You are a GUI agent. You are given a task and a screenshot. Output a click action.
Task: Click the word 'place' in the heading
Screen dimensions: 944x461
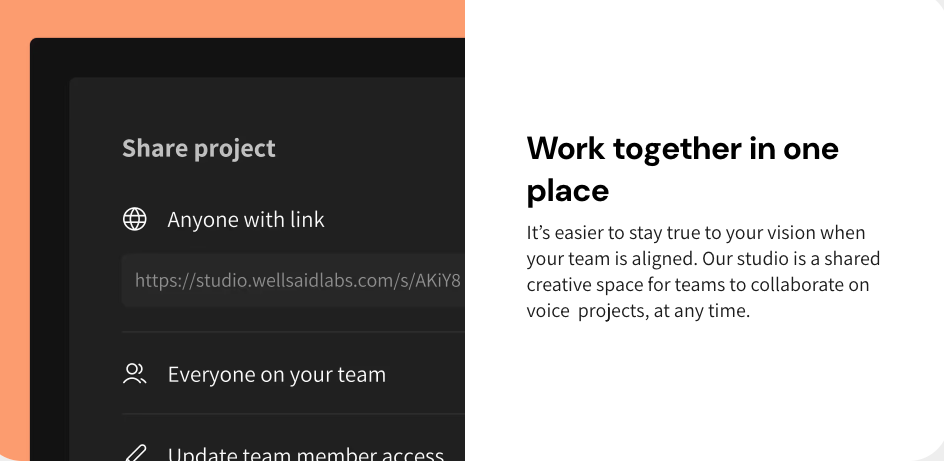568,189
